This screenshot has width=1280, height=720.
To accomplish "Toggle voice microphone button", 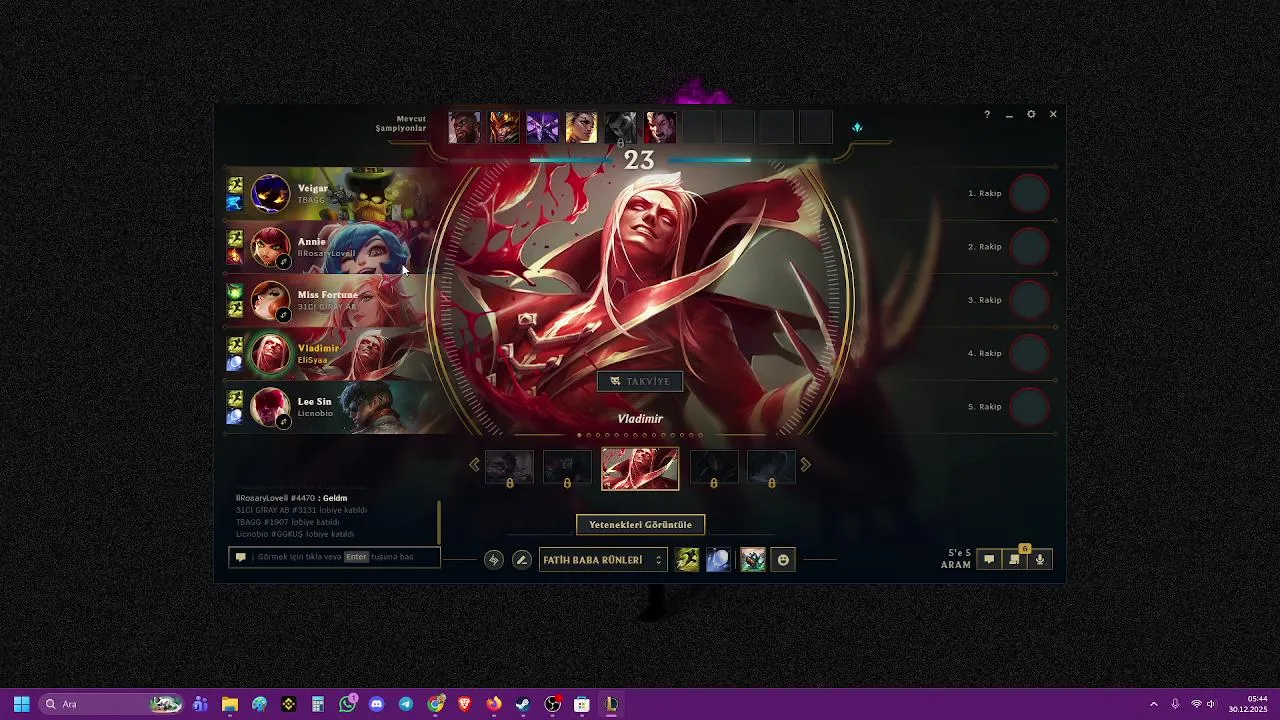I will [1040, 560].
